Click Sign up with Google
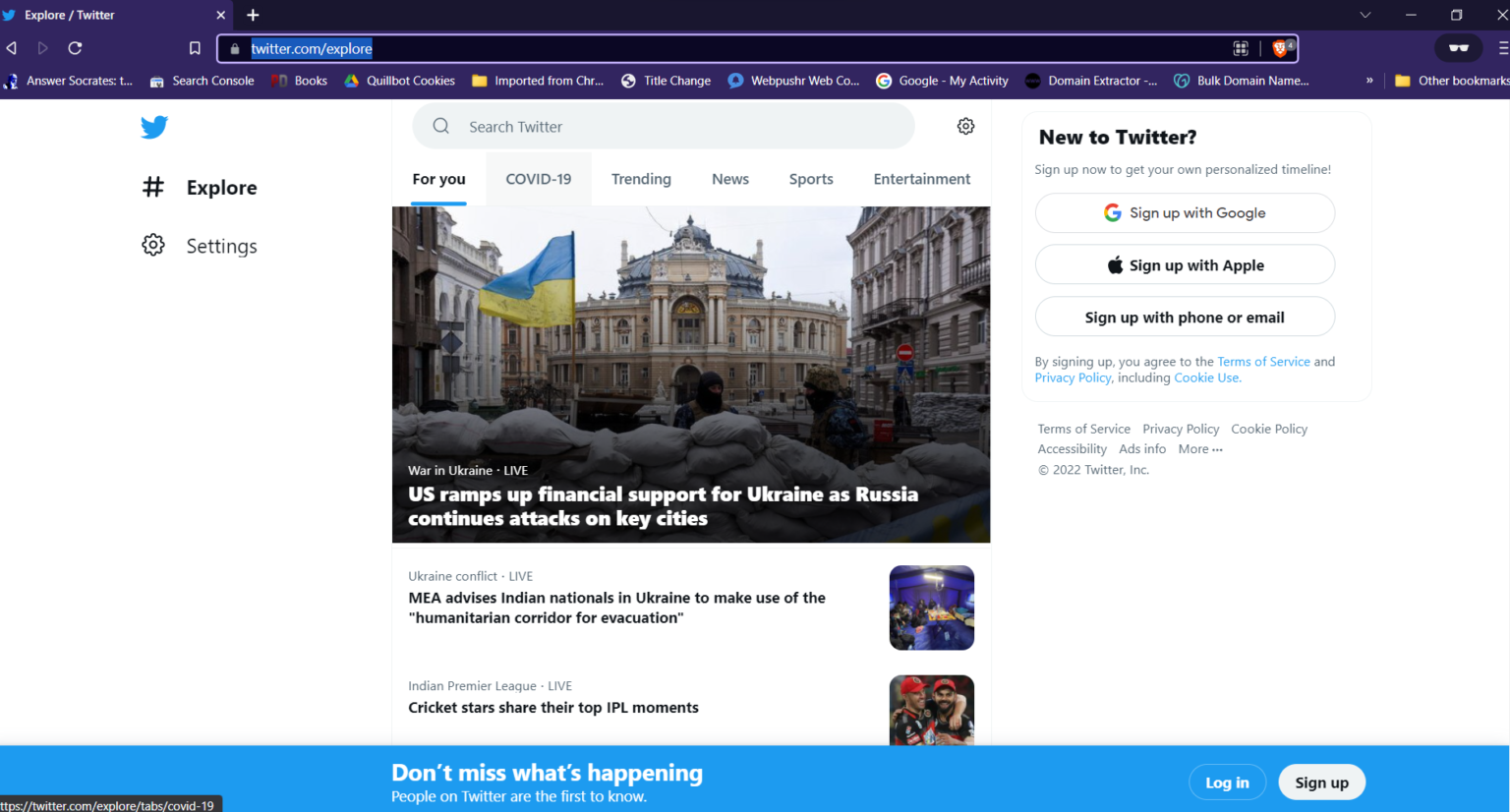This screenshot has height=812, width=1510. point(1185,212)
